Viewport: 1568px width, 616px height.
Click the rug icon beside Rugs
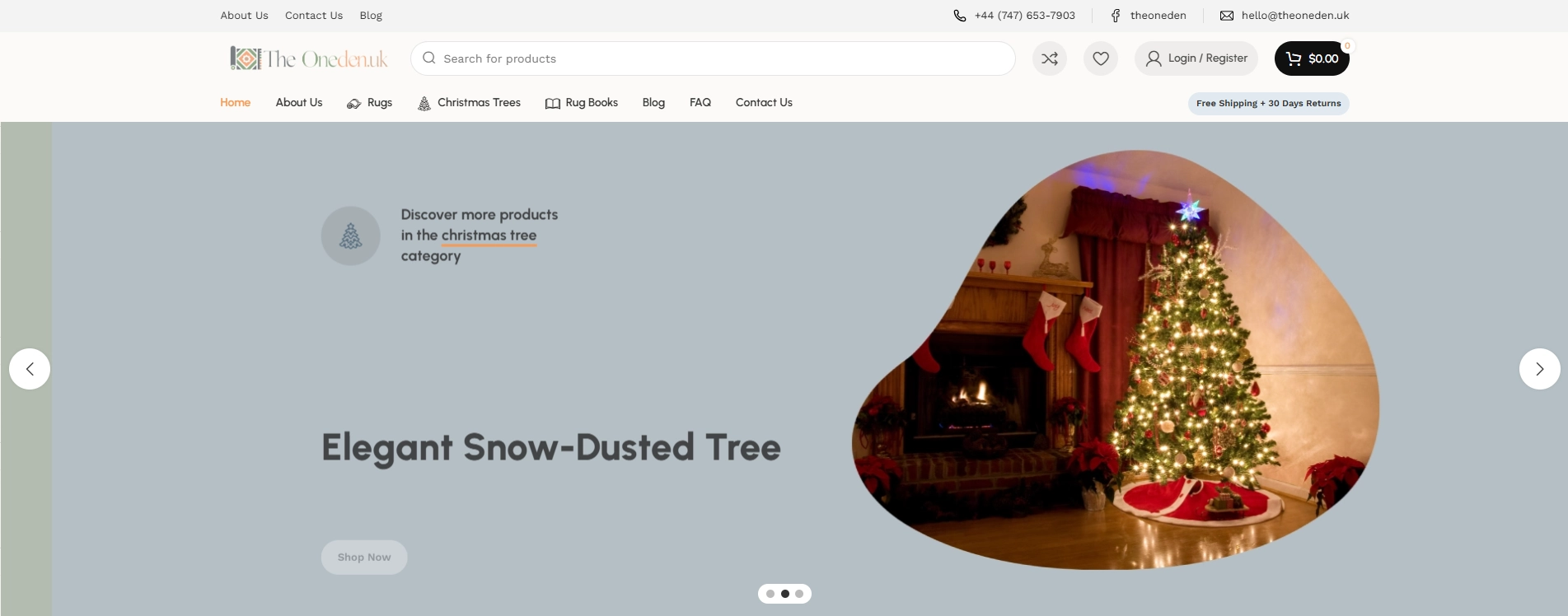pyautogui.click(x=353, y=104)
